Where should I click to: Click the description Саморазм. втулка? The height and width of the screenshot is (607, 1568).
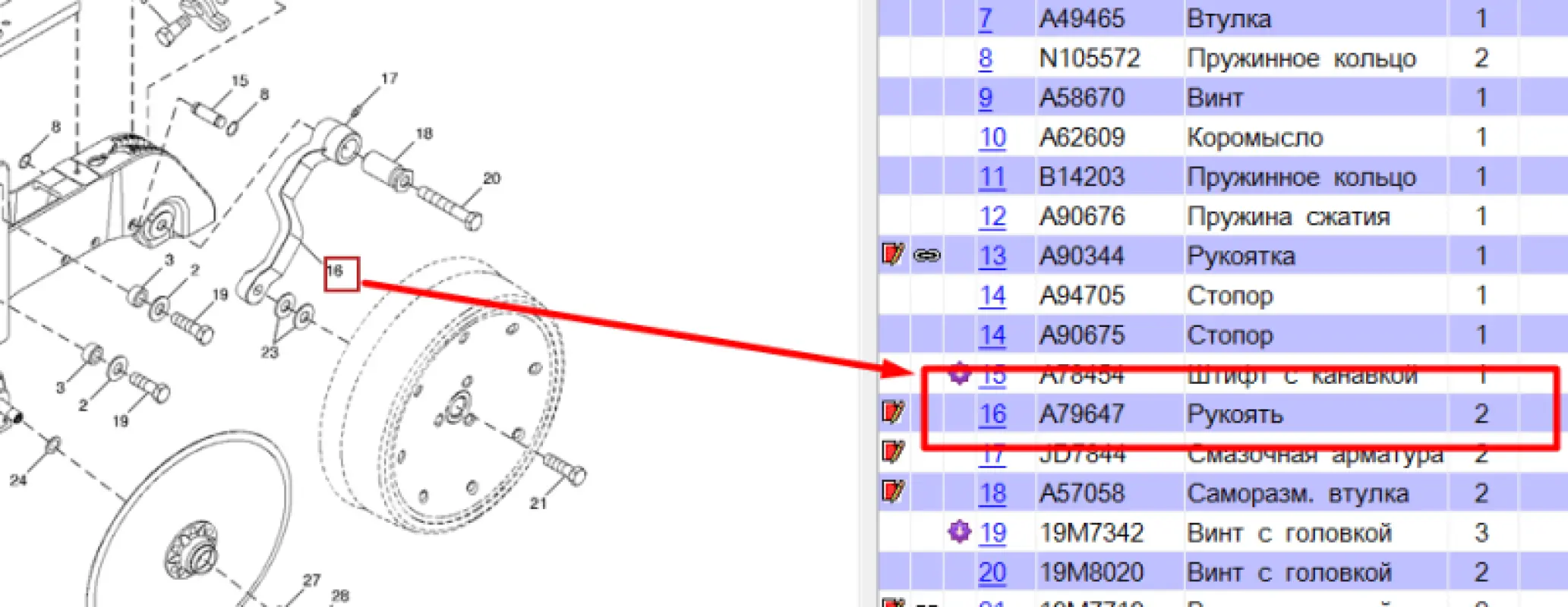coord(1298,493)
